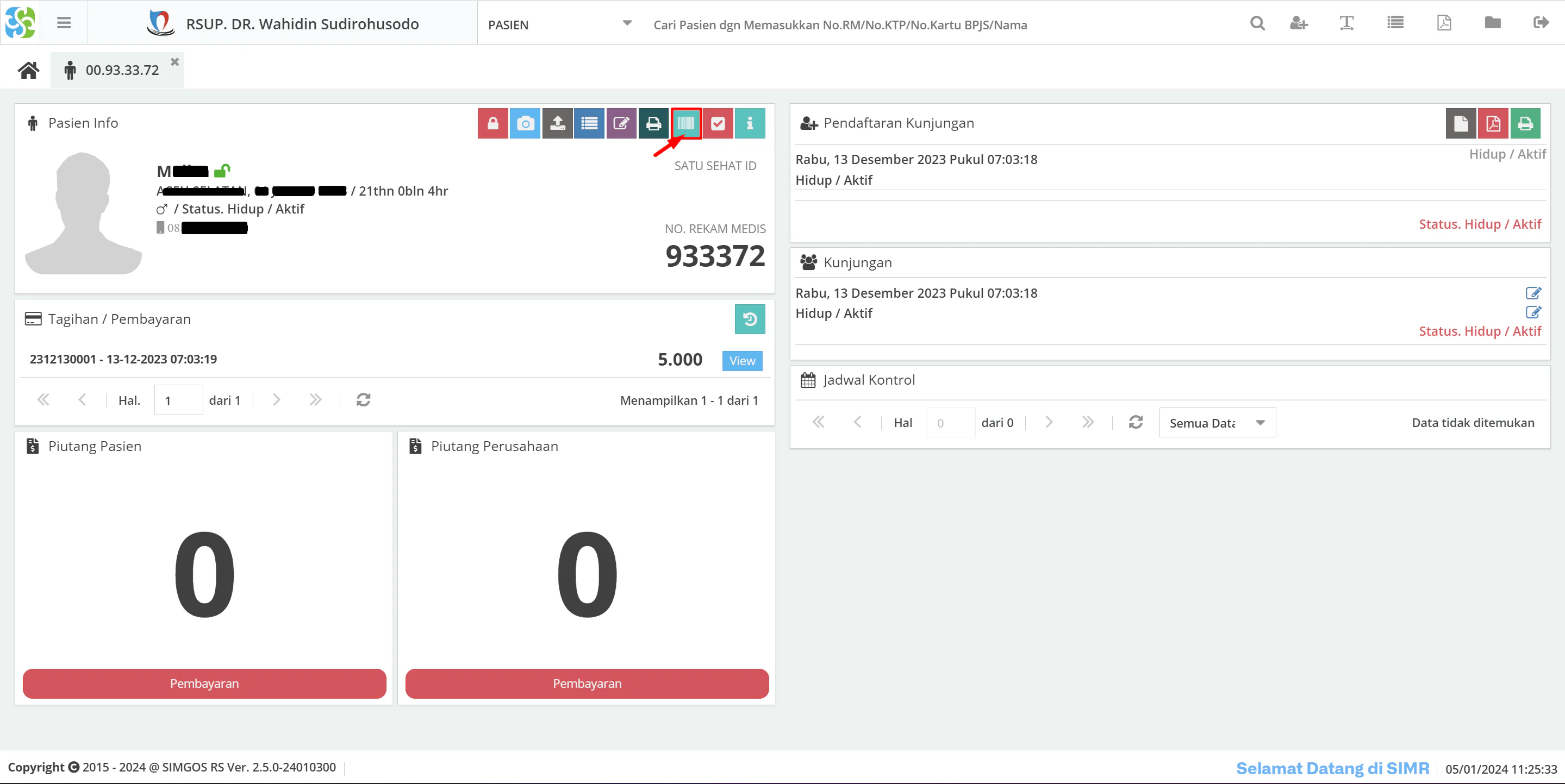
Task: Click the camera photo button in Pasien Info
Action: pyautogui.click(x=525, y=123)
